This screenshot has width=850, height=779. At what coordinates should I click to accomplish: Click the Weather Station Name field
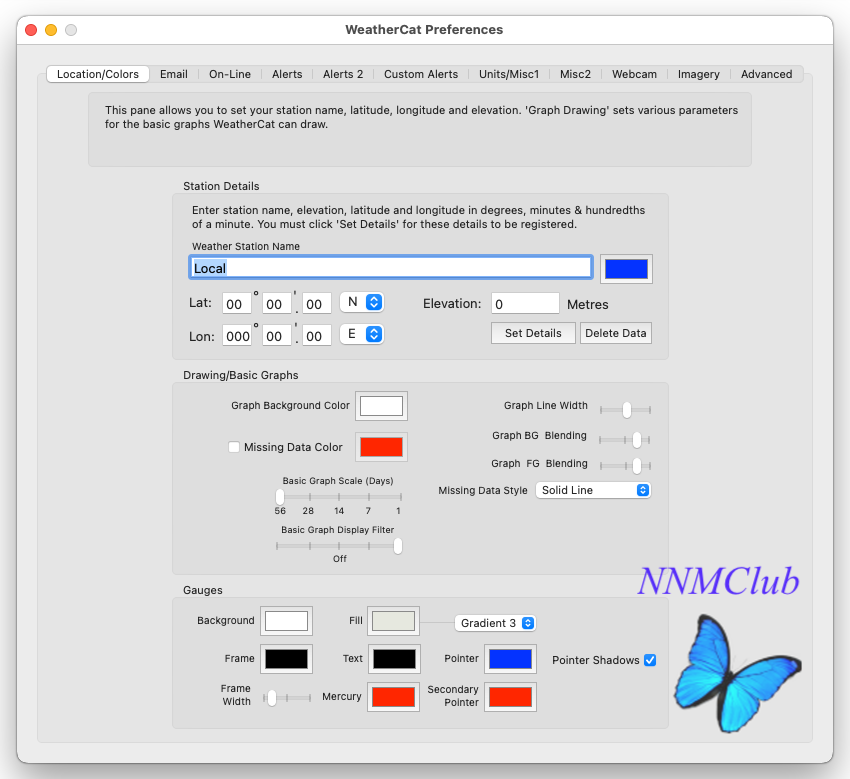[x=390, y=268]
